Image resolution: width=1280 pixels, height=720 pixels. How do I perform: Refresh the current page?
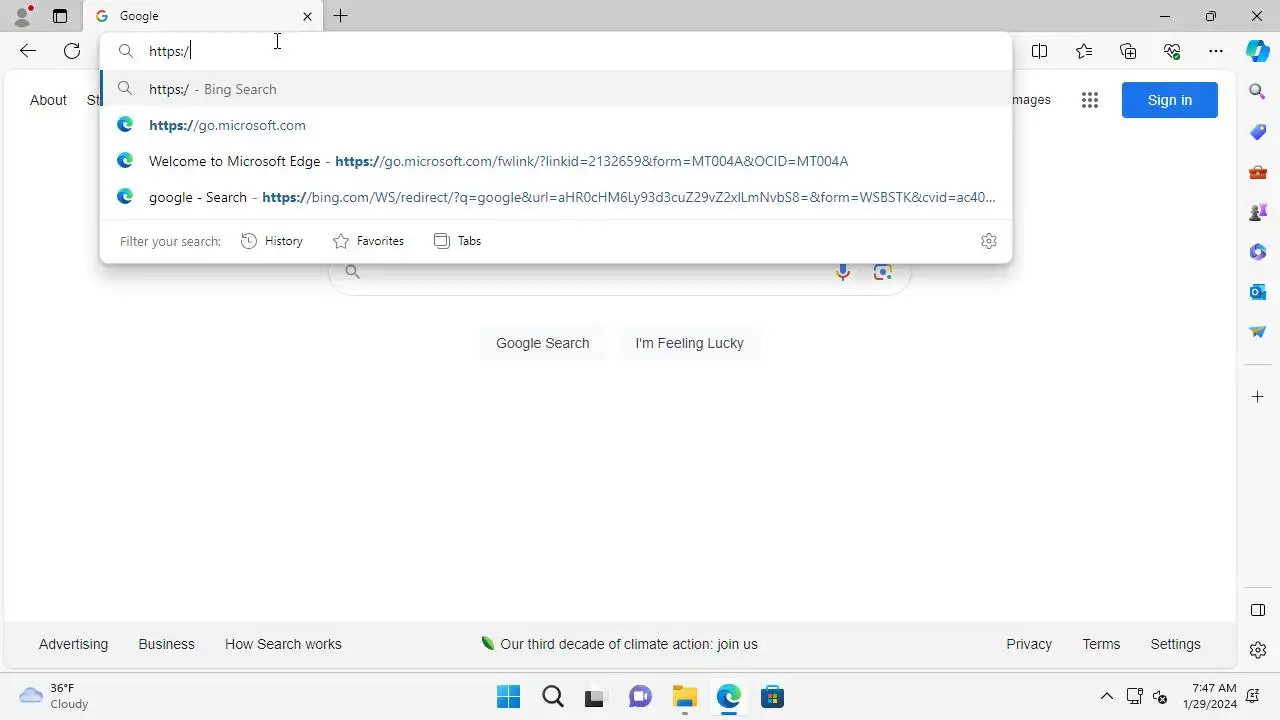[x=72, y=51]
